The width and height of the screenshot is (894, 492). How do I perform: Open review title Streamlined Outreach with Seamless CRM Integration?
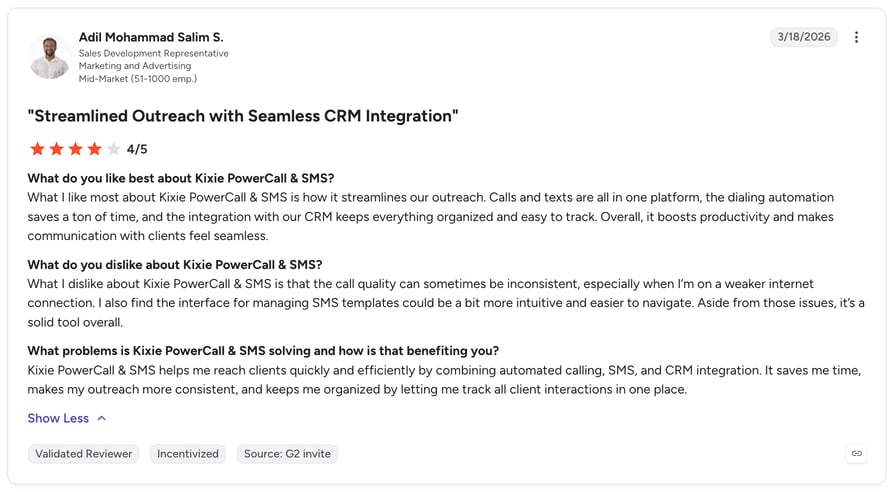coord(243,116)
